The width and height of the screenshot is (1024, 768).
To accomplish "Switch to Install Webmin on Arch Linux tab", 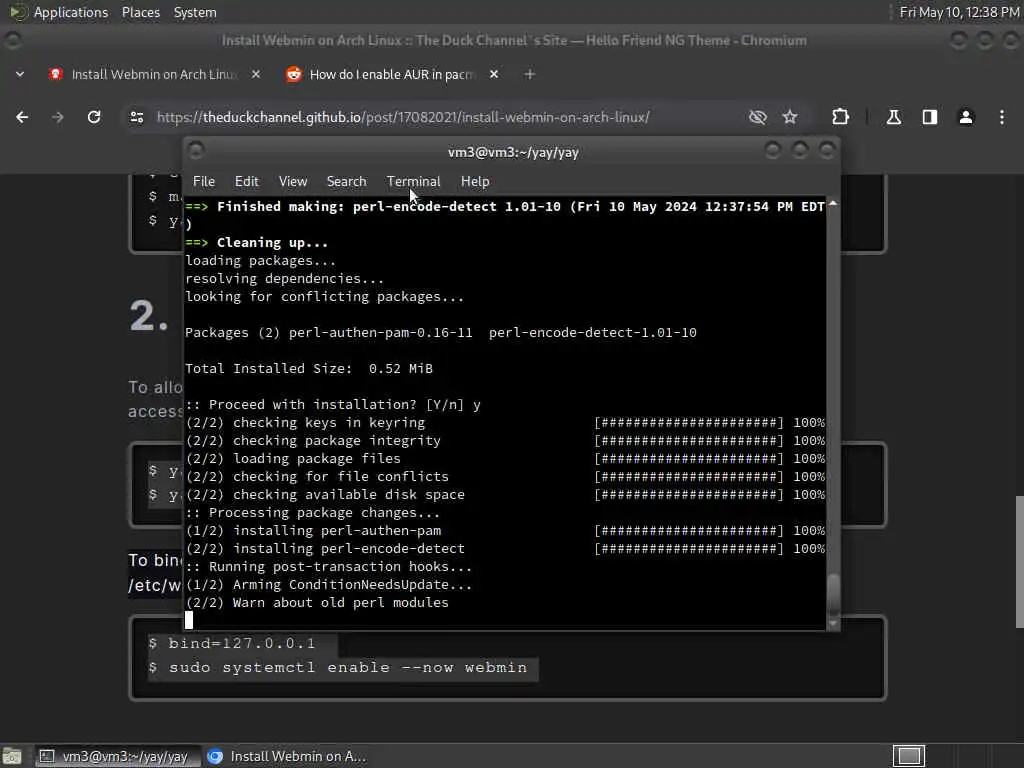I will click(154, 74).
